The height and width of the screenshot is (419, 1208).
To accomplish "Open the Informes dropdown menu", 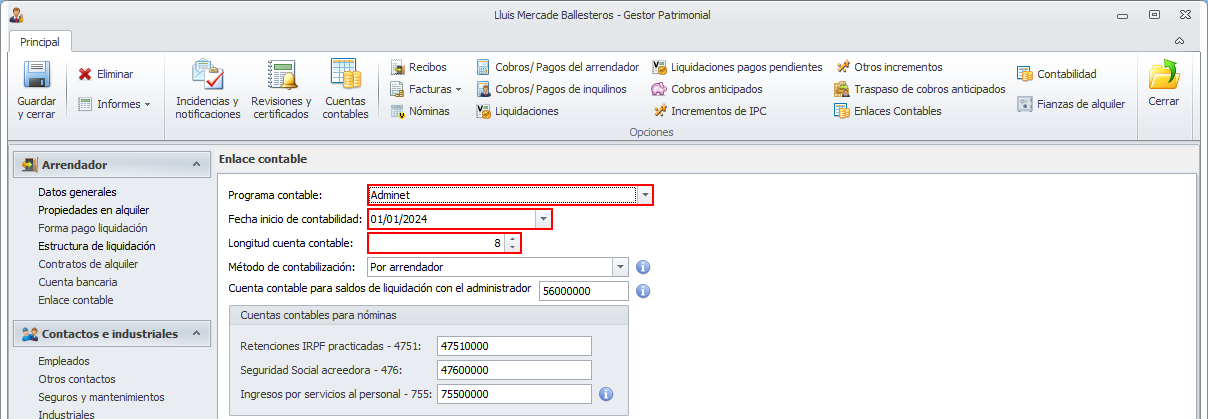I will (x=114, y=104).
